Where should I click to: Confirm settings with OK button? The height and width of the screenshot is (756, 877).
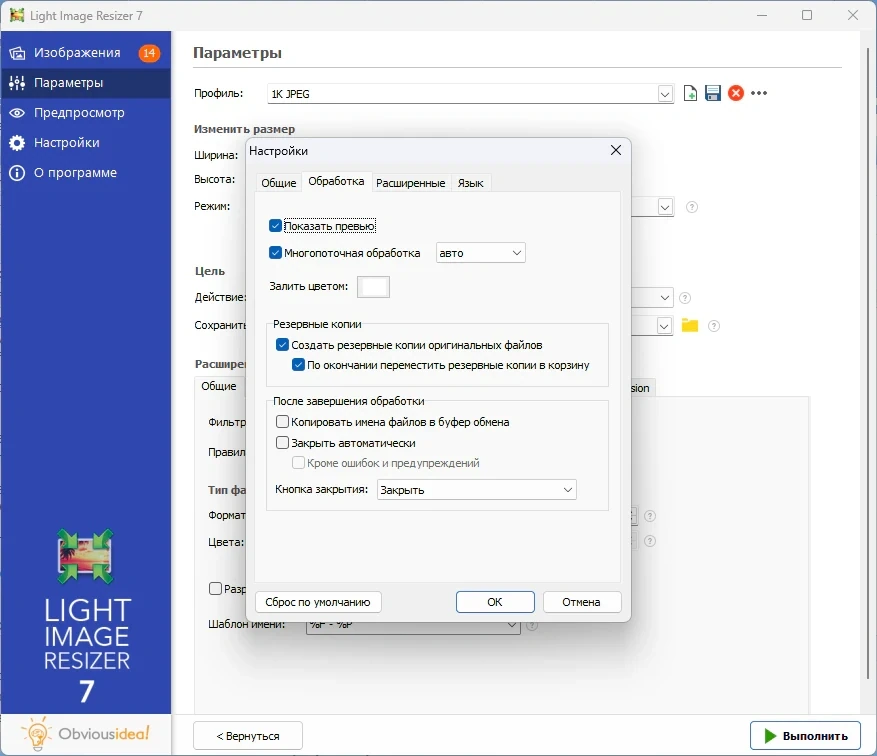[495, 602]
